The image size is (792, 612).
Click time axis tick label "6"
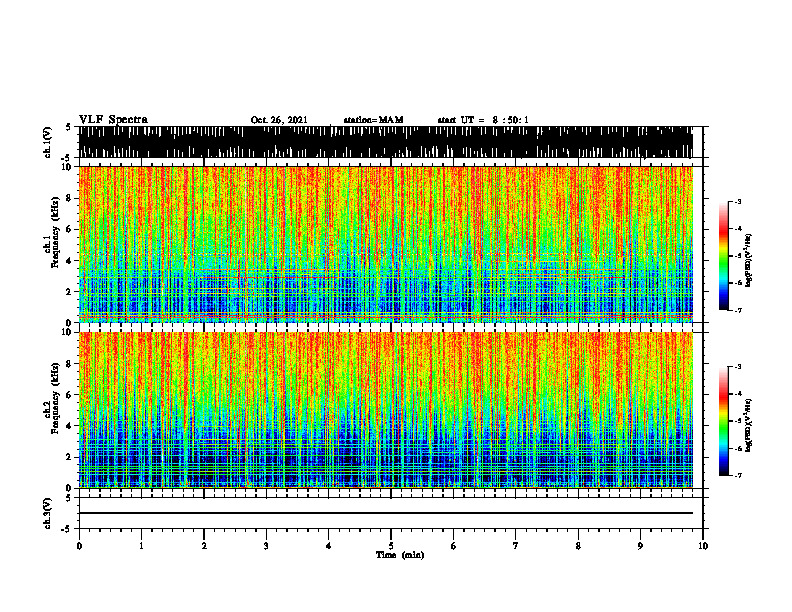[454, 546]
